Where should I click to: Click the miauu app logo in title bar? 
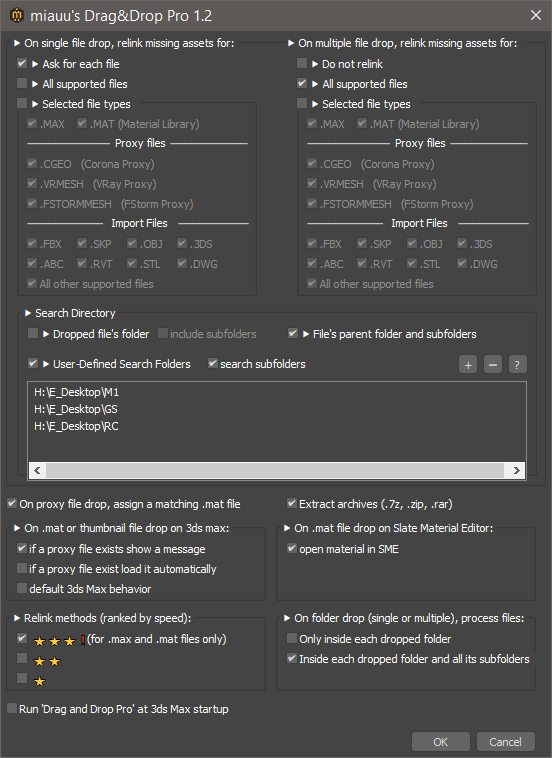tap(16, 15)
